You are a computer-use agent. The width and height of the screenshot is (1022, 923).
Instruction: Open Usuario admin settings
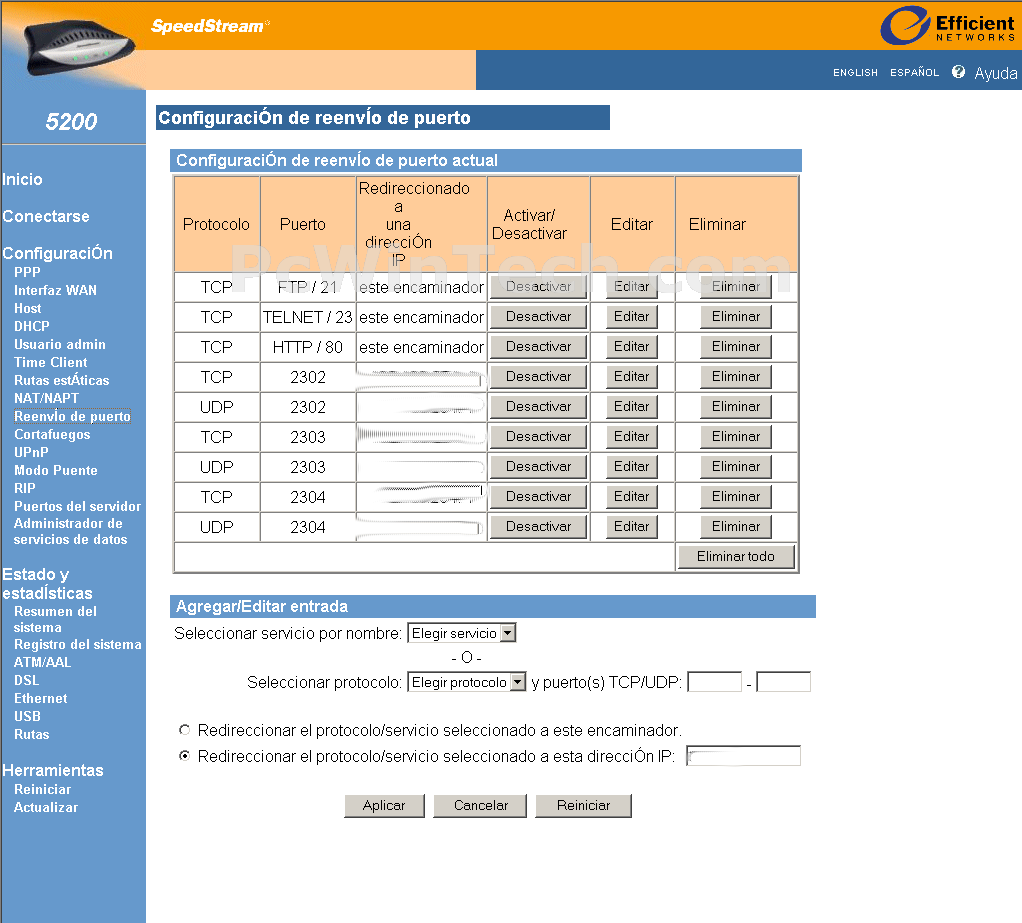60,344
